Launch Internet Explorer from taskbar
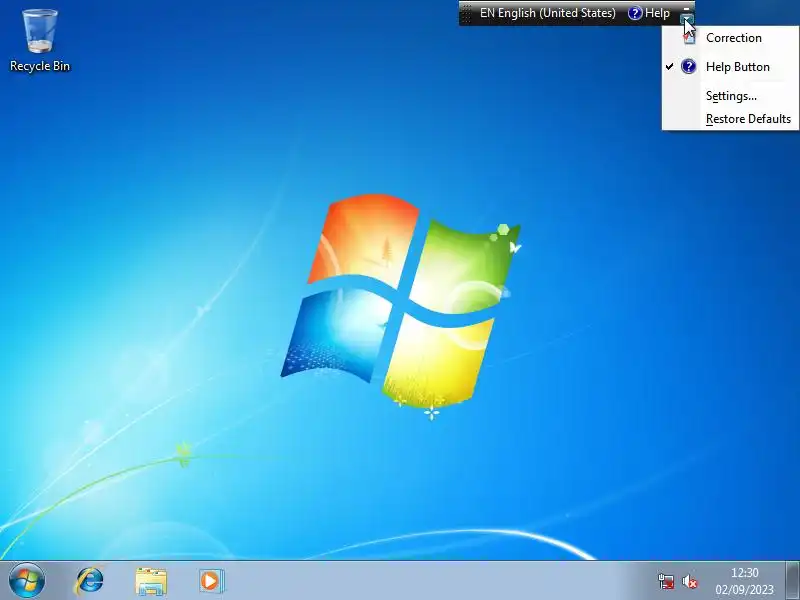800x600 pixels. (x=90, y=581)
